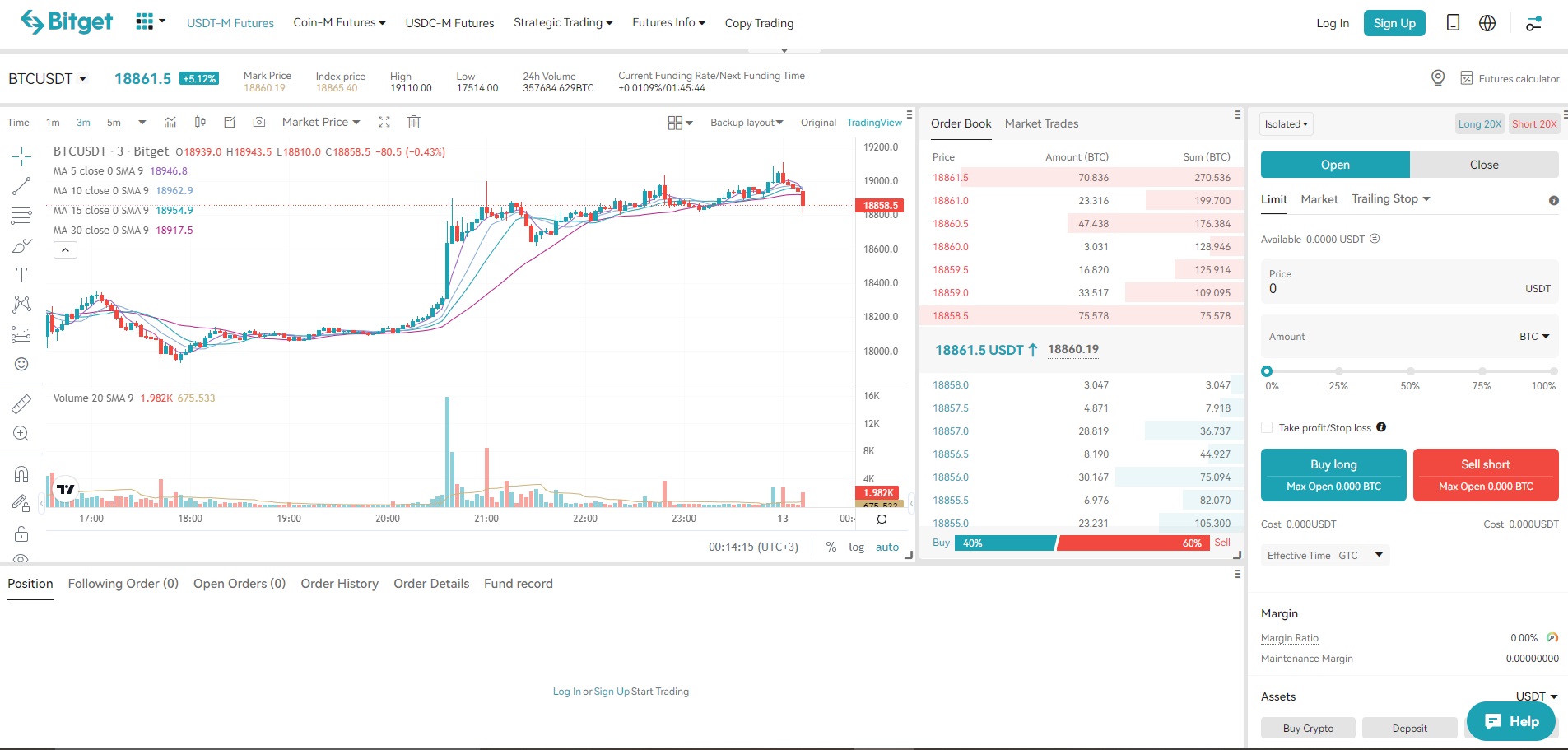The width and height of the screenshot is (1568, 750).
Task: Switch to the Market Trades tab
Action: pos(1041,123)
